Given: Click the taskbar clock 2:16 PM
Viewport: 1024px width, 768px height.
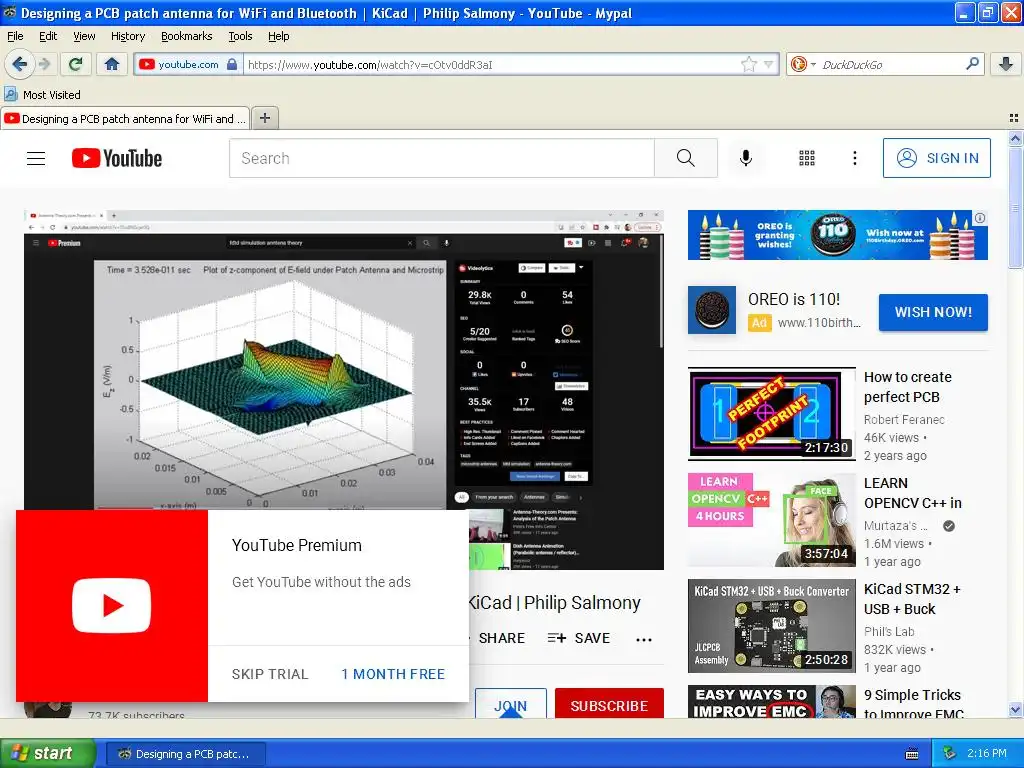Looking at the screenshot, I should 986,753.
